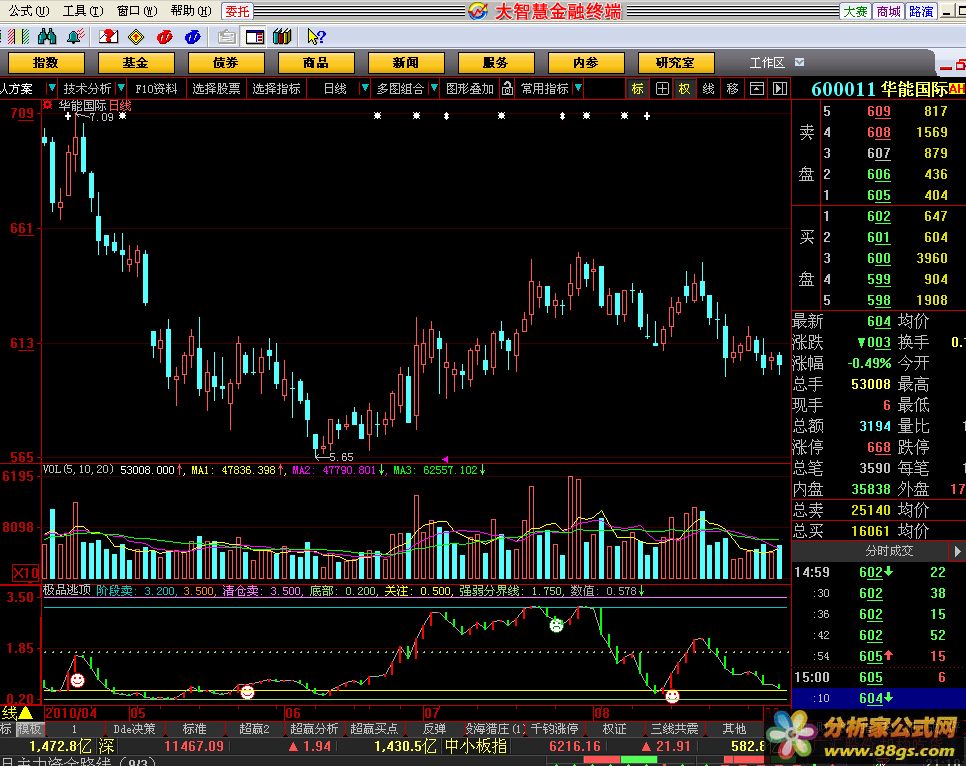Switch to the 超赢分析 tab

[314, 729]
